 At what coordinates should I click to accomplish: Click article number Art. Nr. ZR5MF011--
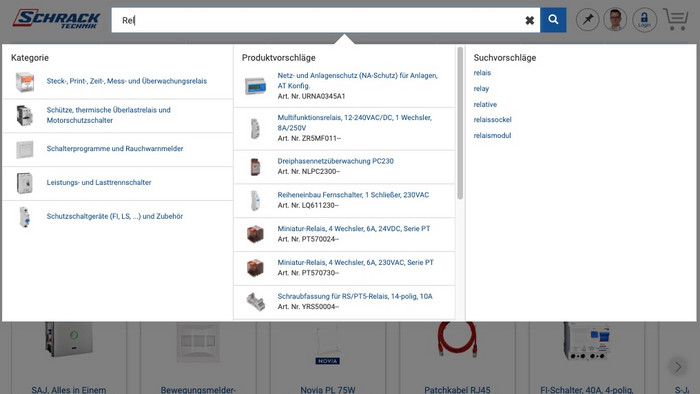click(x=309, y=139)
